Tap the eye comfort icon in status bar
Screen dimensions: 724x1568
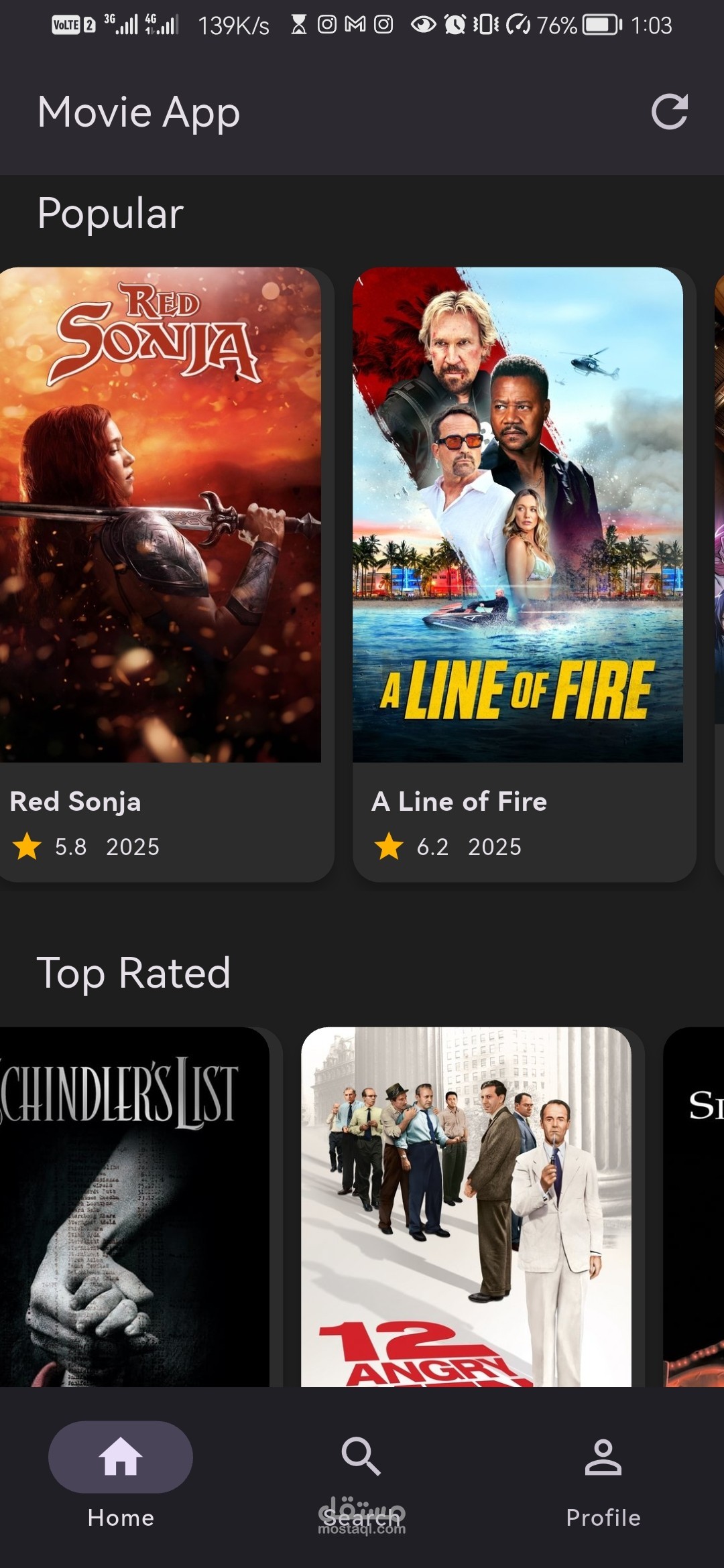pyautogui.click(x=423, y=25)
